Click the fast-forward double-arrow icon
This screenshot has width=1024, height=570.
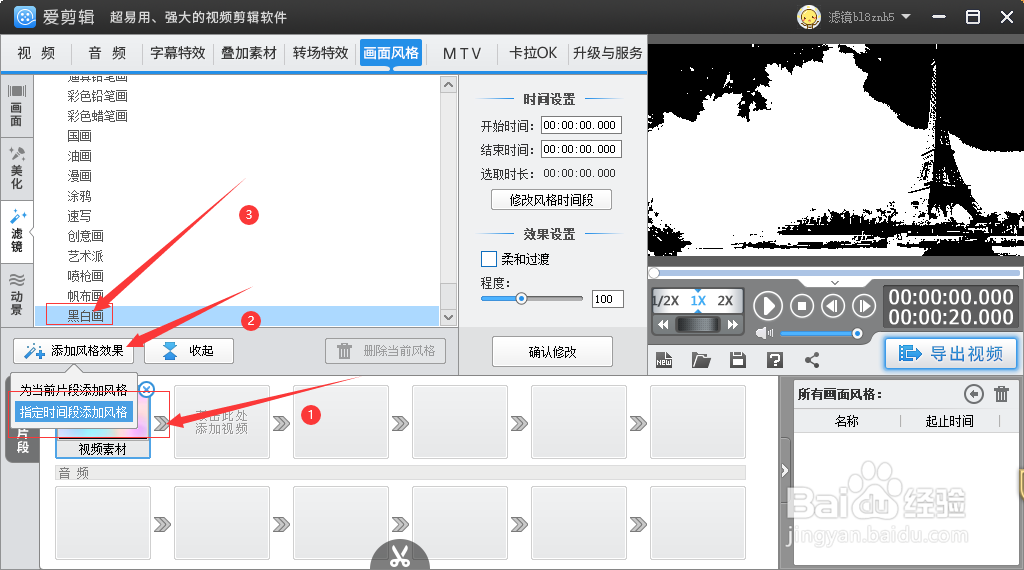[x=733, y=325]
